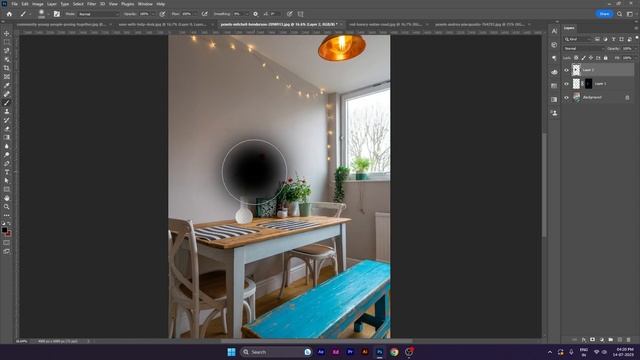
Task: Toggle lock position icon
Action: pos(591,58)
